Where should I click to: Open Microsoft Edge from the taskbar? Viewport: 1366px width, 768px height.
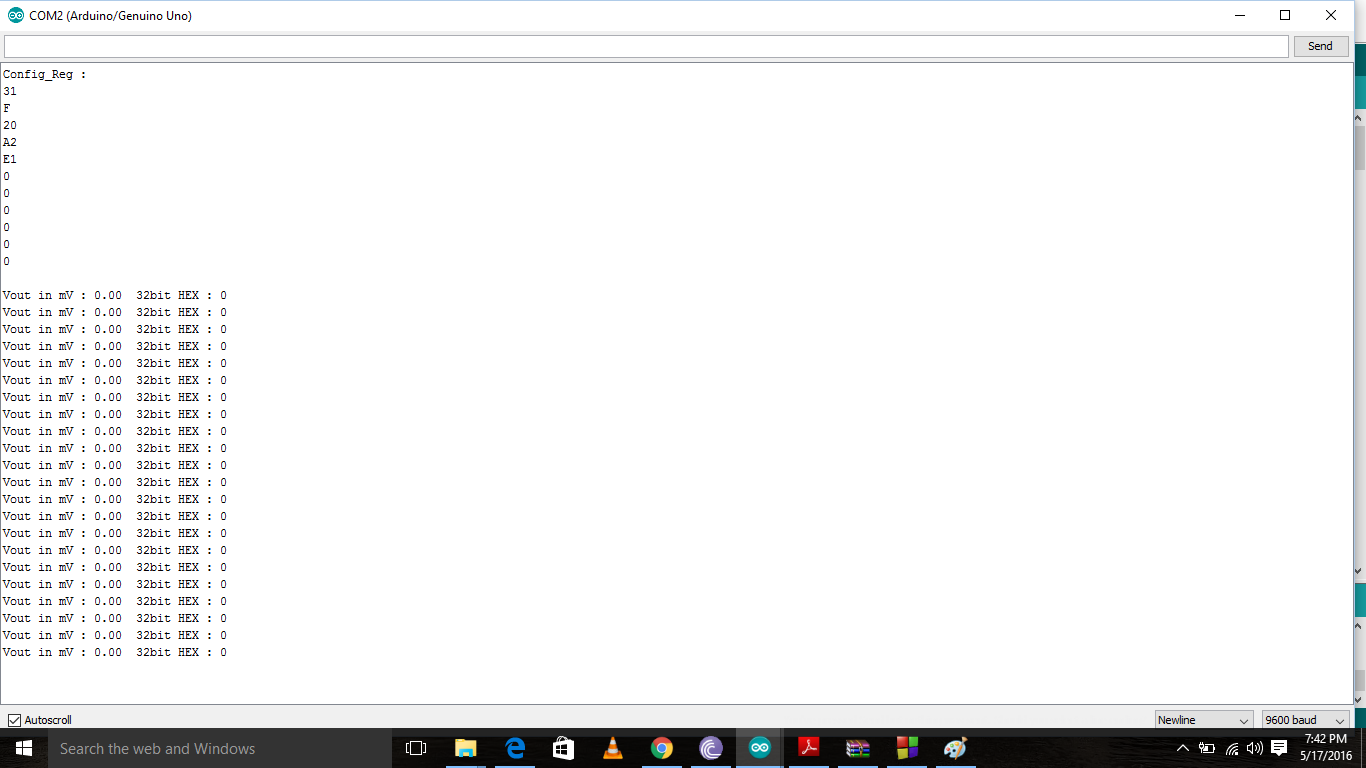point(515,748)
